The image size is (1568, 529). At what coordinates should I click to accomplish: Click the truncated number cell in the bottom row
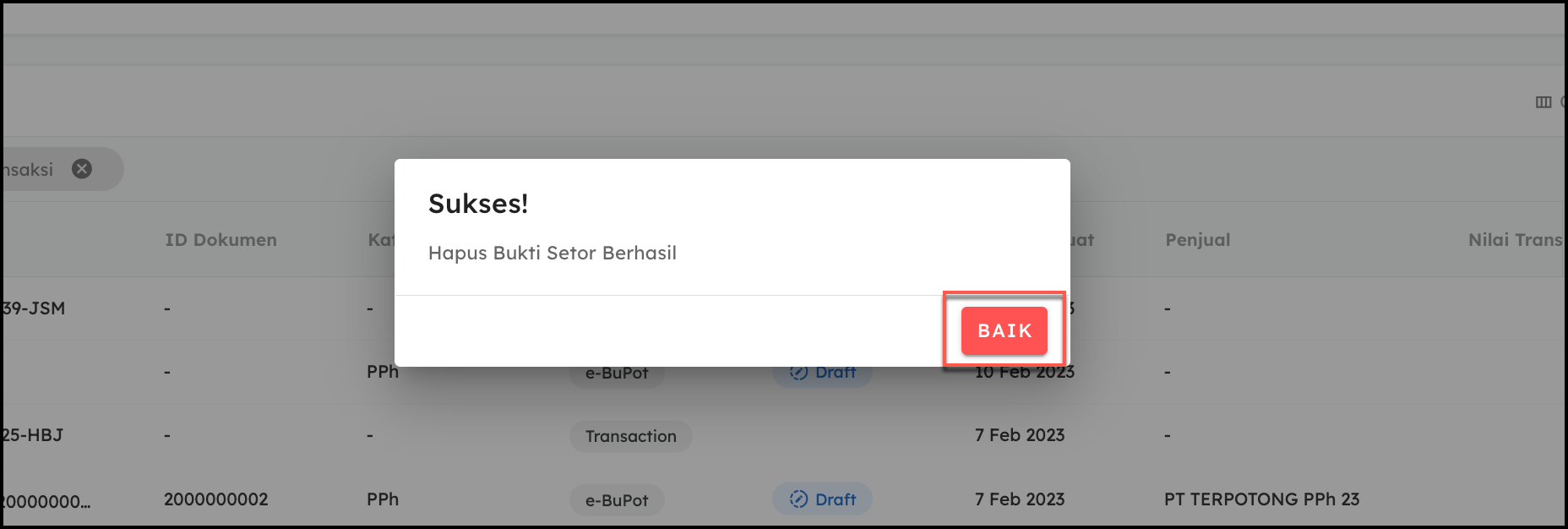tap(46, 501)
